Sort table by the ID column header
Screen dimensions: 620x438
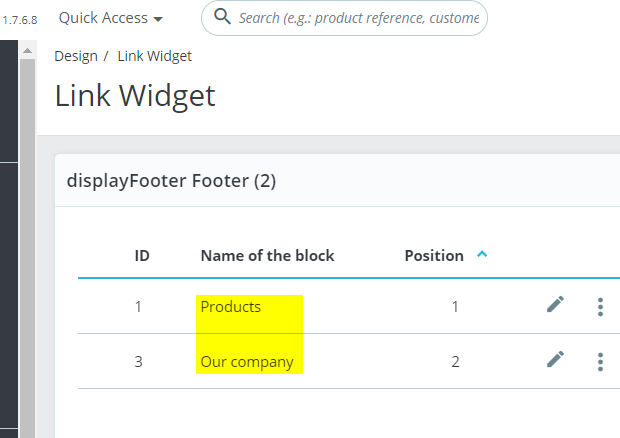142,255
